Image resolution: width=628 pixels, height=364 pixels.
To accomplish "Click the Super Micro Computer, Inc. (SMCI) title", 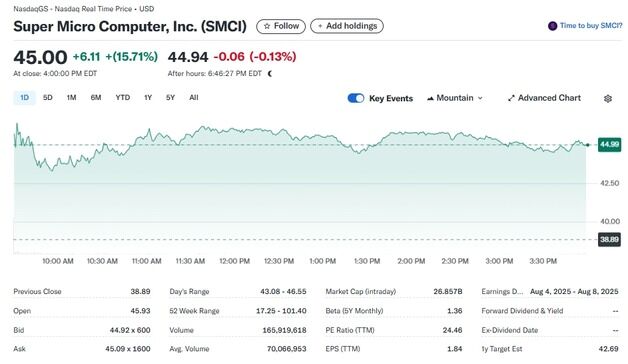I will pos(130,26).
